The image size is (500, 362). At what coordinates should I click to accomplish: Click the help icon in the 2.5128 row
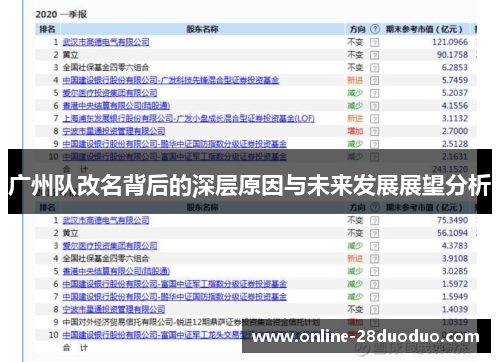click(x=375, y=144)
